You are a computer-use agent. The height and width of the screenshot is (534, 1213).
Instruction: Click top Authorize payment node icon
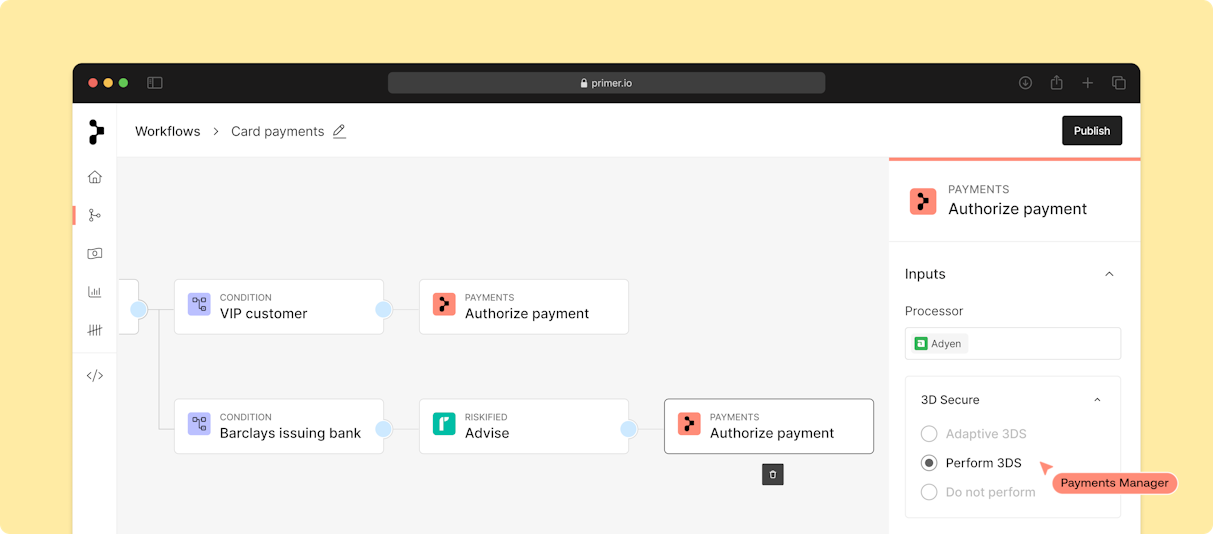click(x=444, y=305)
